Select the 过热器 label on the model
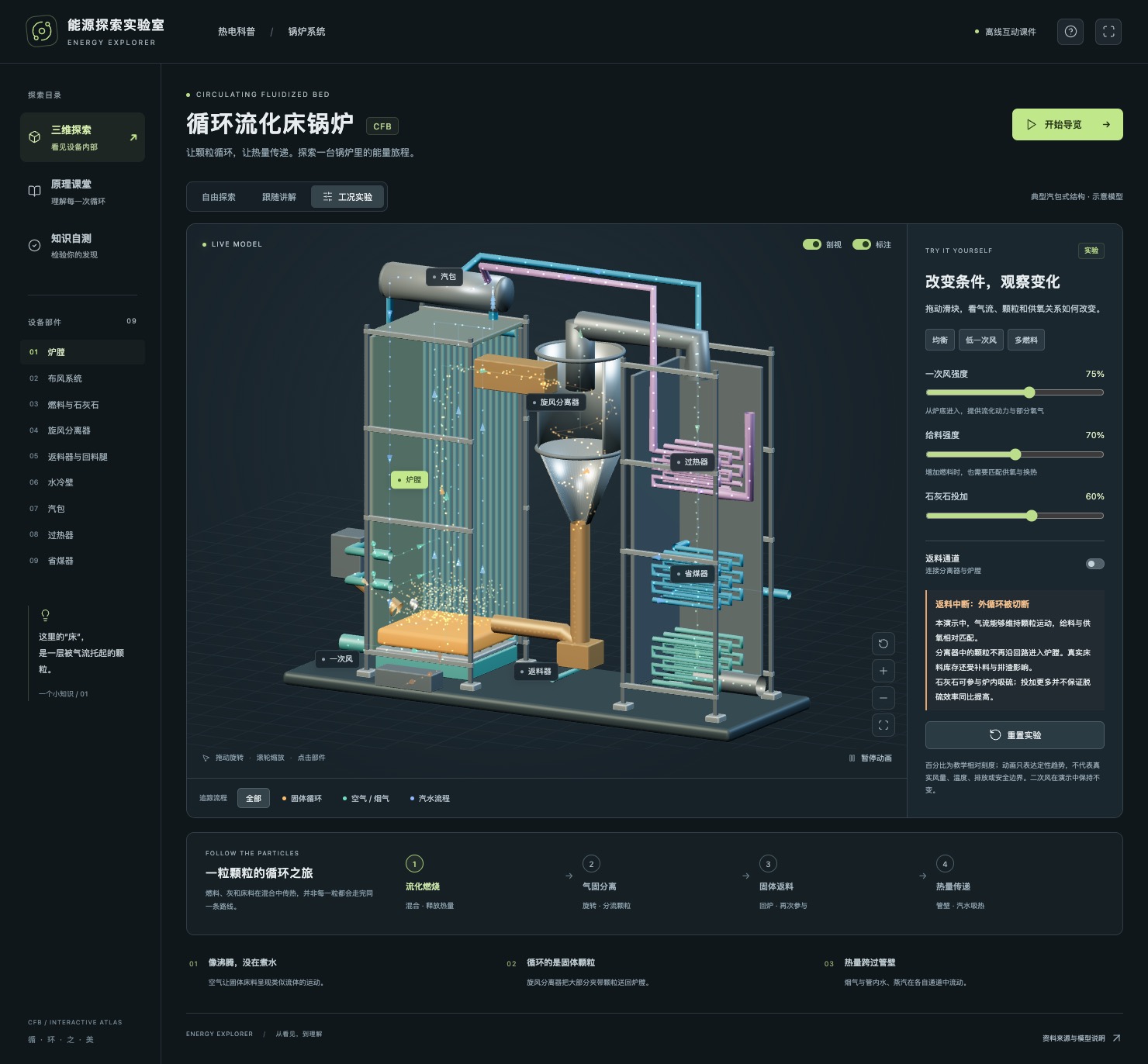 tap(692, 462)
